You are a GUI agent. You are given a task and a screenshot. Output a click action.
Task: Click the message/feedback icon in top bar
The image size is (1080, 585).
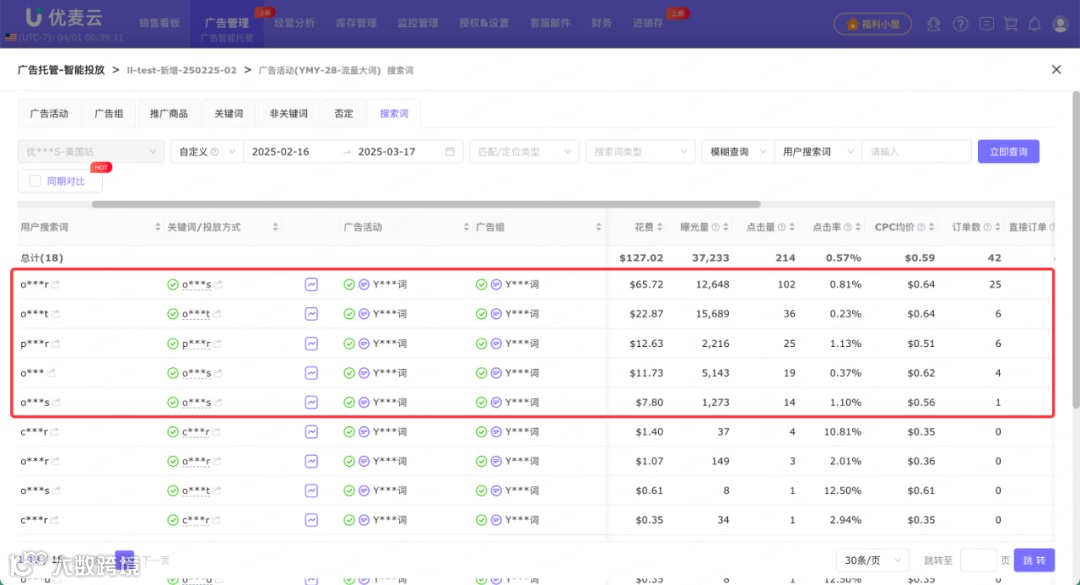click(x=986, y=23)
